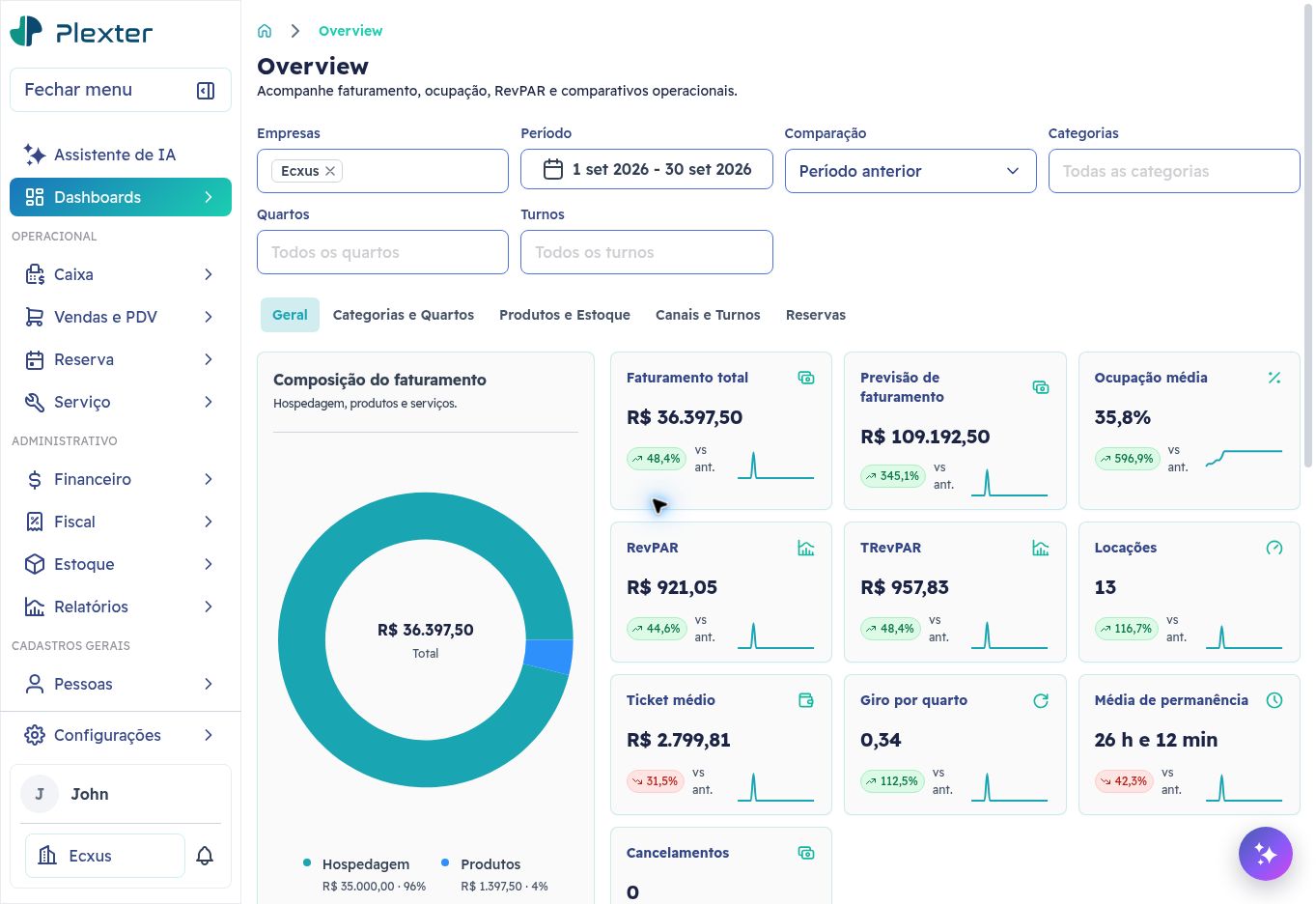Click the home breadcrumb icon
This screenshot has width=1316, height=904.
point(265,31)
